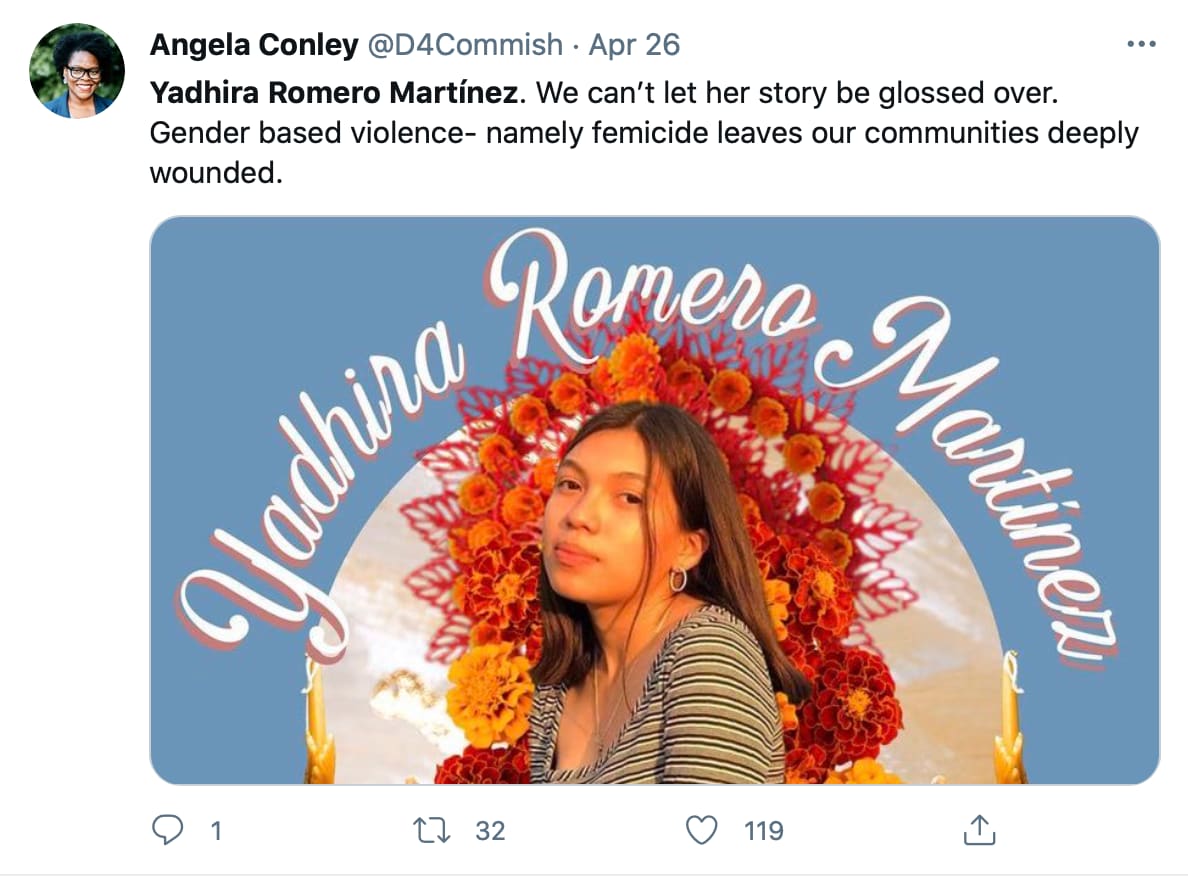Click the share upload arrow icon
The image size is (1188, 890).
tap(980, 830)
